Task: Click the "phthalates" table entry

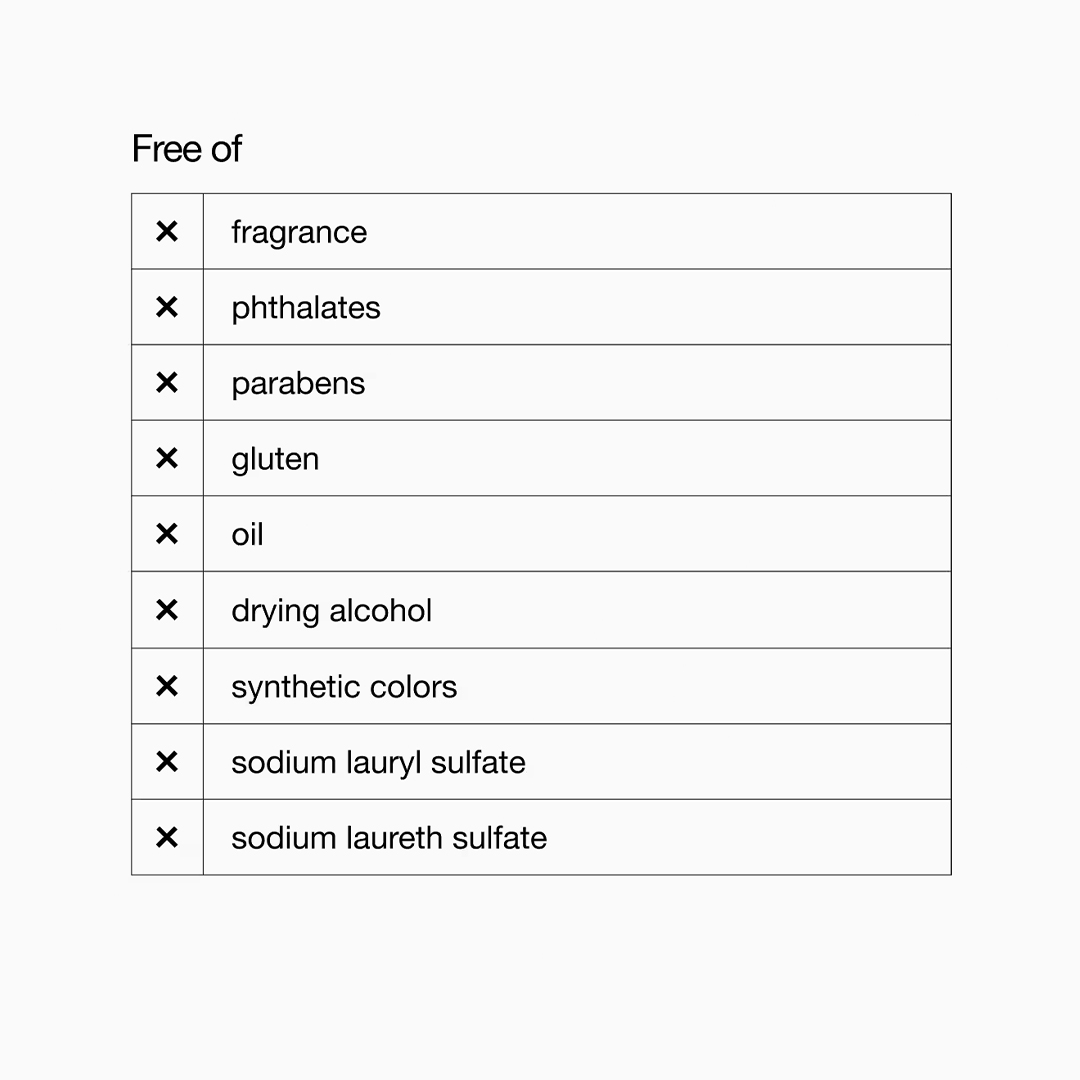Action: coord(306,307)
